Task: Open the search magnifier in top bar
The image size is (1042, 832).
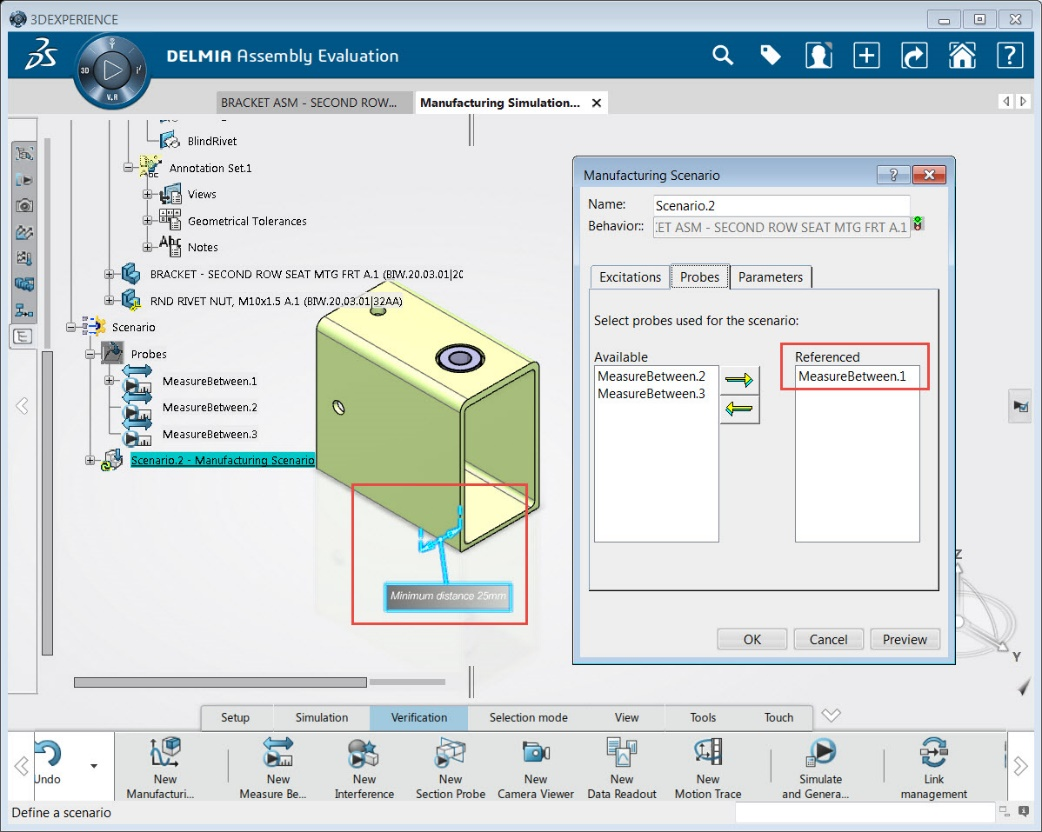Action: coord(722,55)
